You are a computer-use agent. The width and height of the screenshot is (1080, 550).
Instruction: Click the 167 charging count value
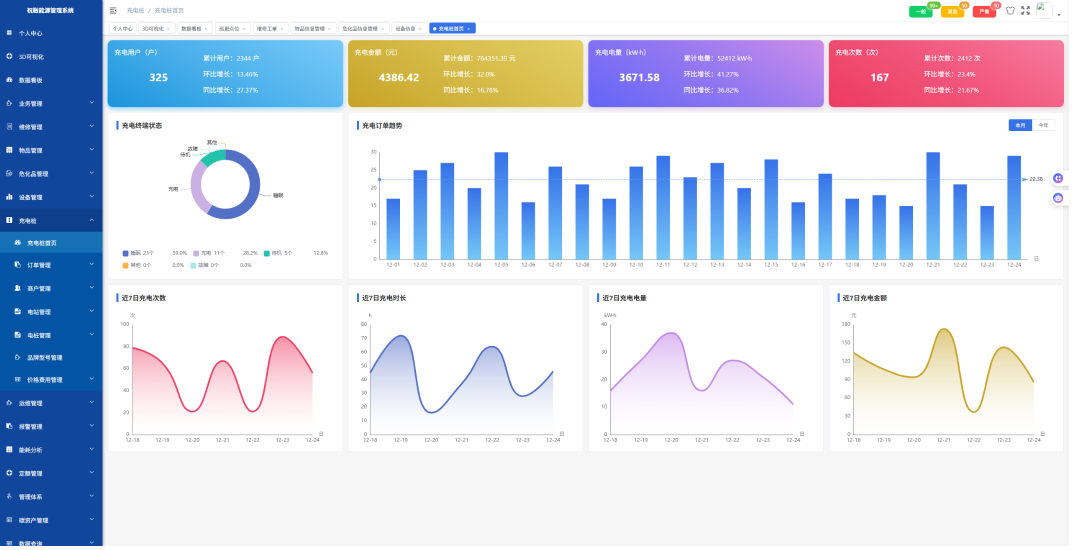[880, 78]
